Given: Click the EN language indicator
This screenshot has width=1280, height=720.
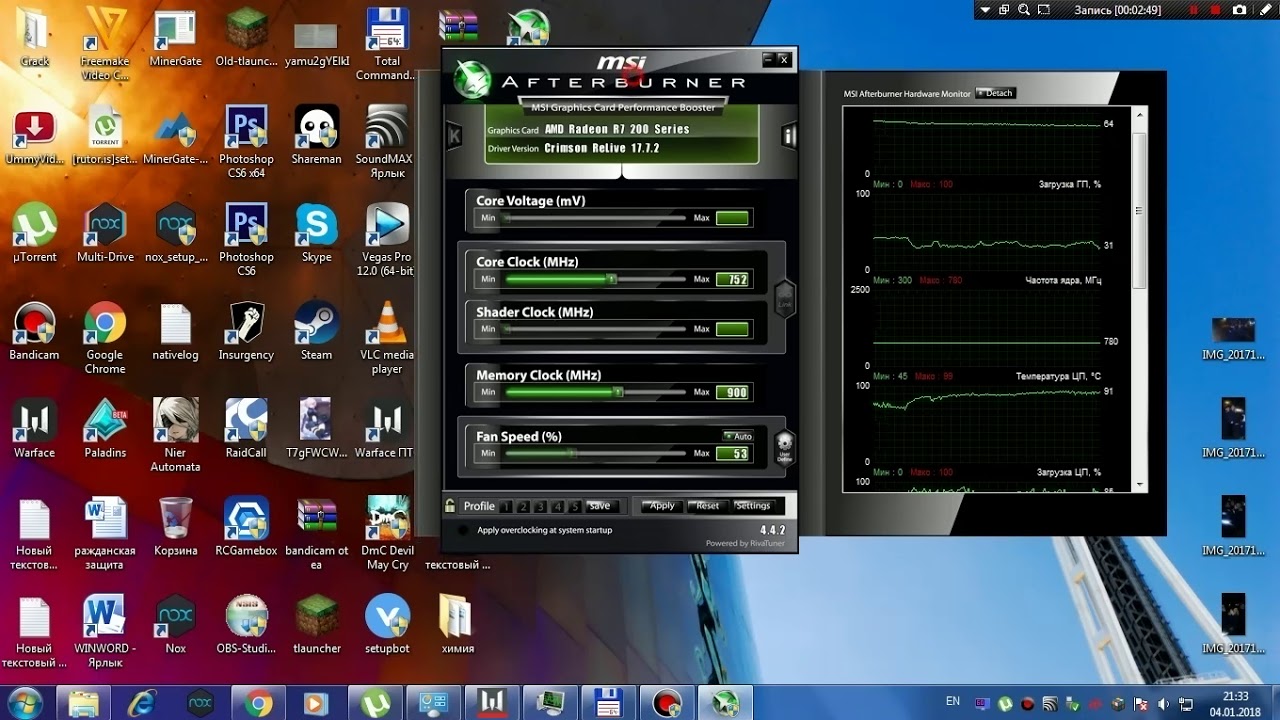Looking at the screenshot, I should coord(953,702).
